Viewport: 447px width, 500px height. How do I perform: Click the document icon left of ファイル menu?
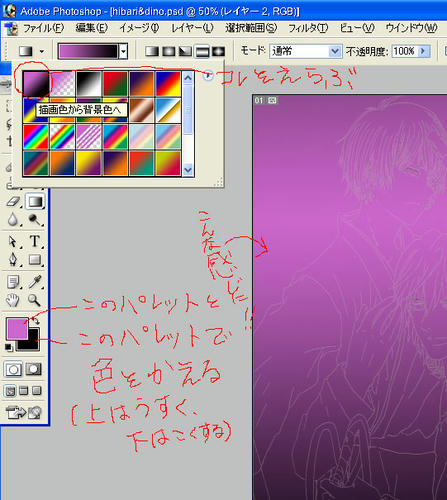pos(12,29)
